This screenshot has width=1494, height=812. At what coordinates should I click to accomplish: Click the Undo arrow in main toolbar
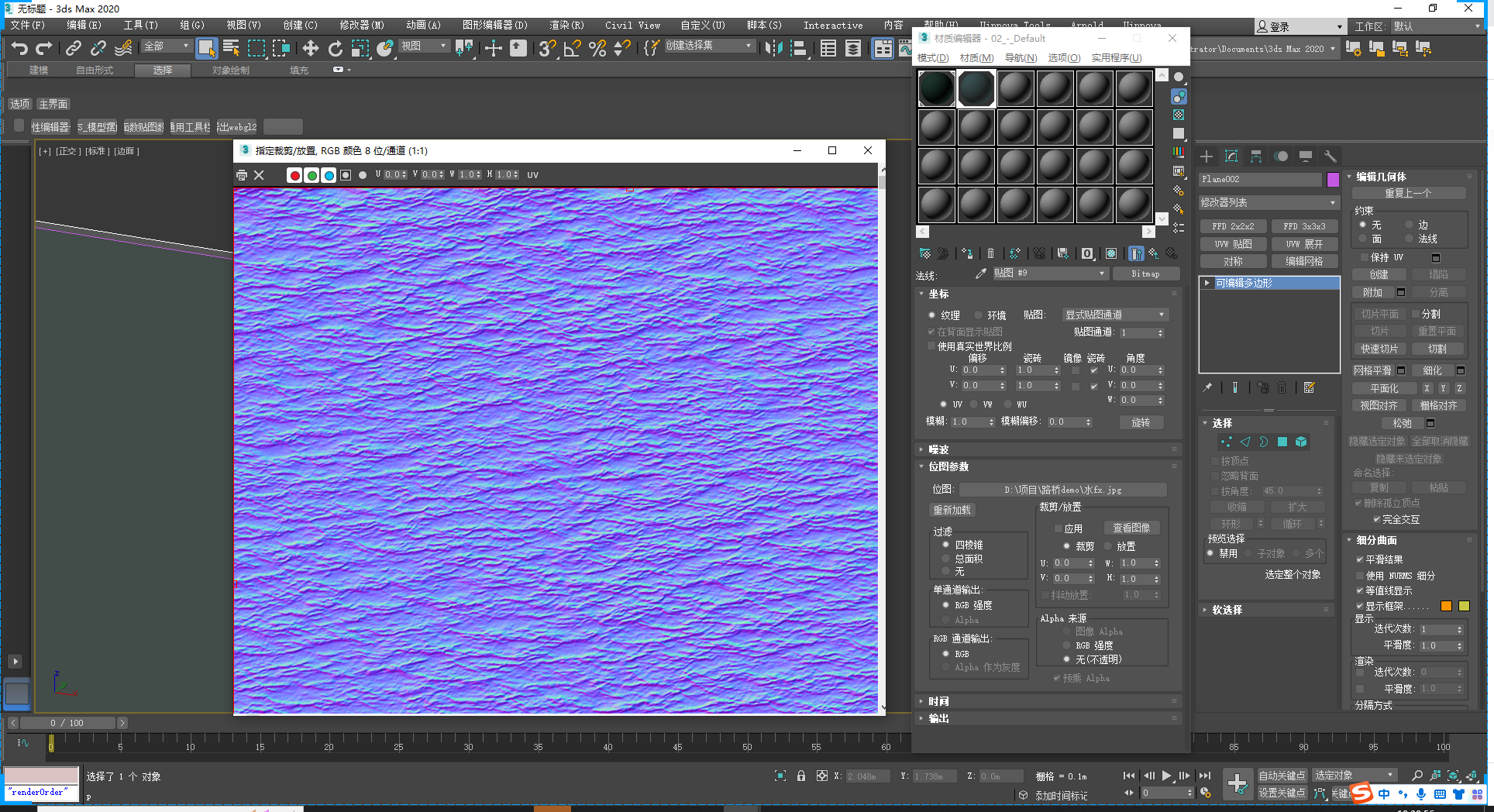tap(19, 49)
